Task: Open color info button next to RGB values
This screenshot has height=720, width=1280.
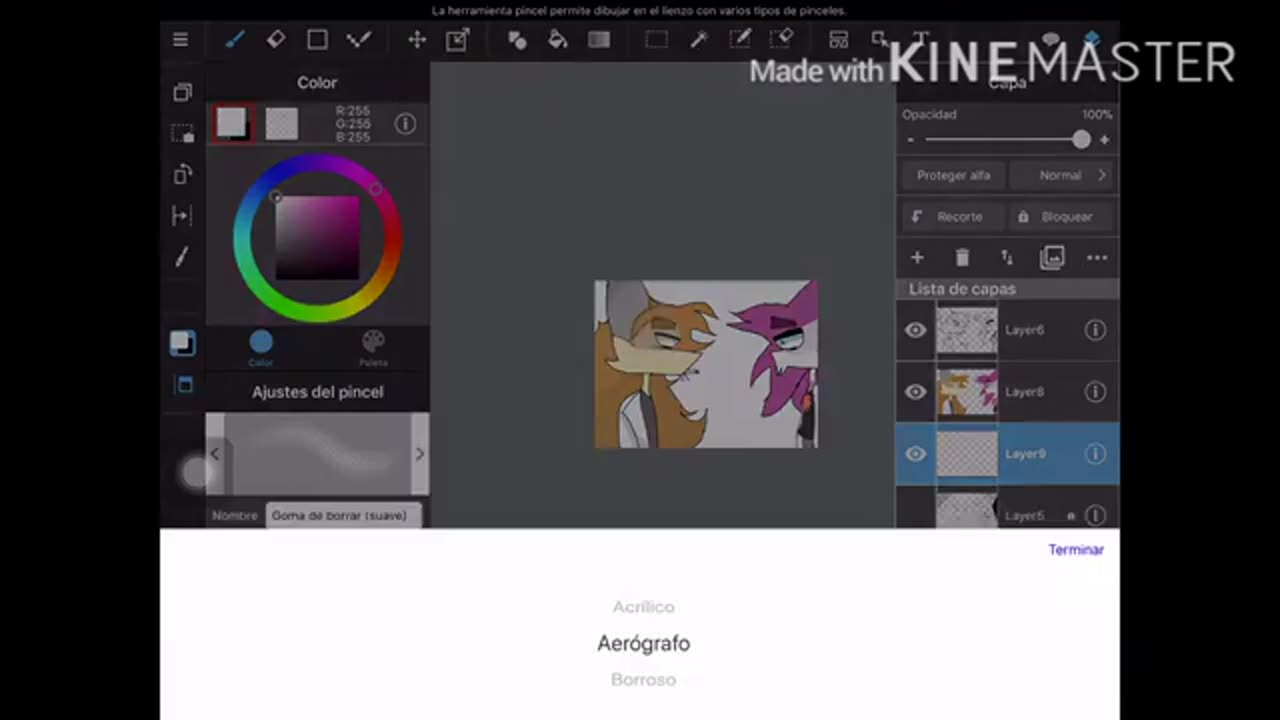Action: click(405, 123)
